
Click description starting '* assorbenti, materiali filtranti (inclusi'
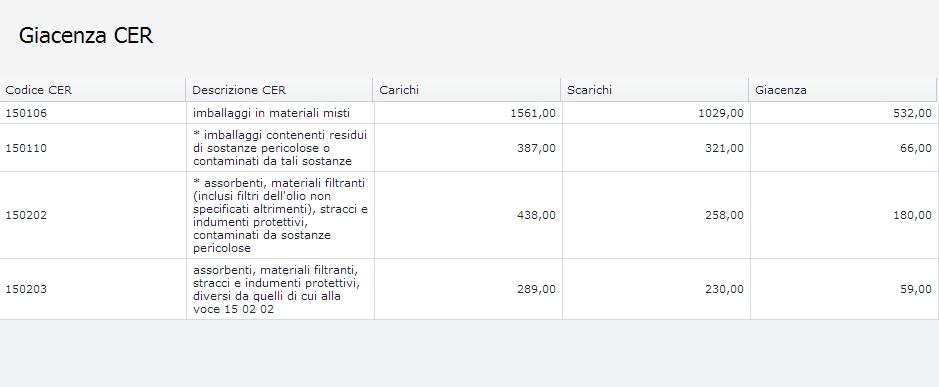pyautogui.click(x=280, y=215)
